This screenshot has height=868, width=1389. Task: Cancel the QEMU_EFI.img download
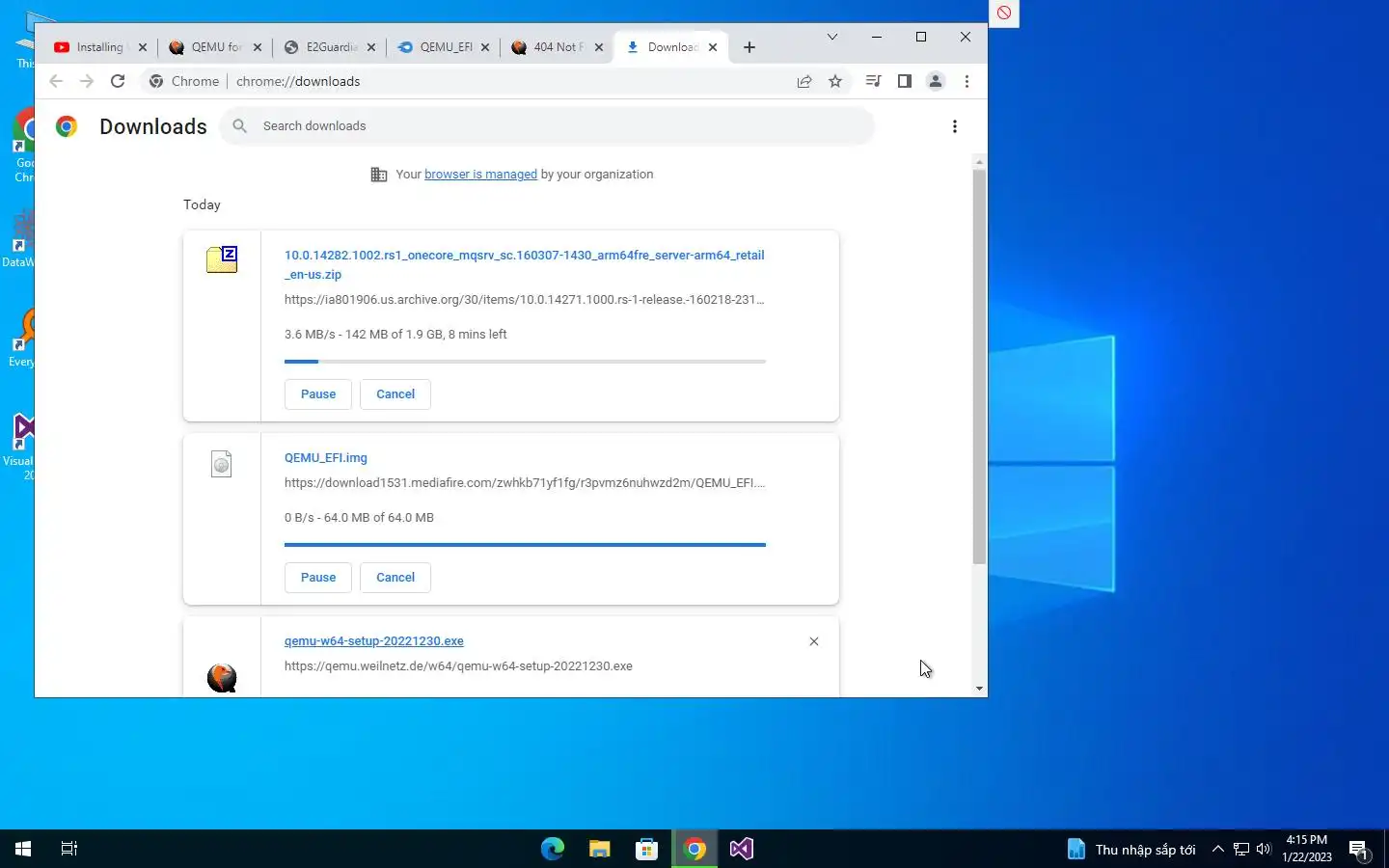tap(395, 578)
